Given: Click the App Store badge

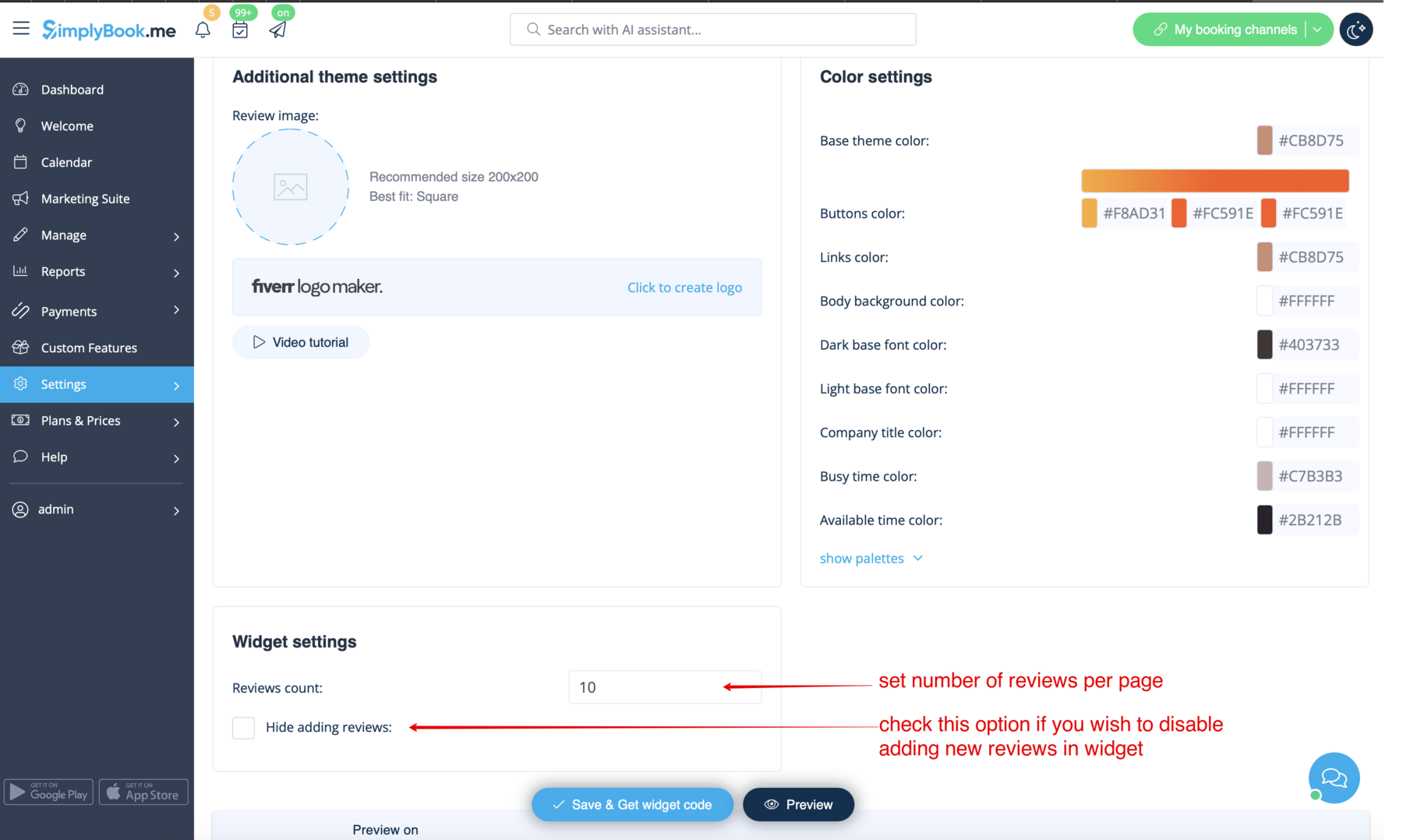Looking at the screenshot, I should click(x=143, y=792).
